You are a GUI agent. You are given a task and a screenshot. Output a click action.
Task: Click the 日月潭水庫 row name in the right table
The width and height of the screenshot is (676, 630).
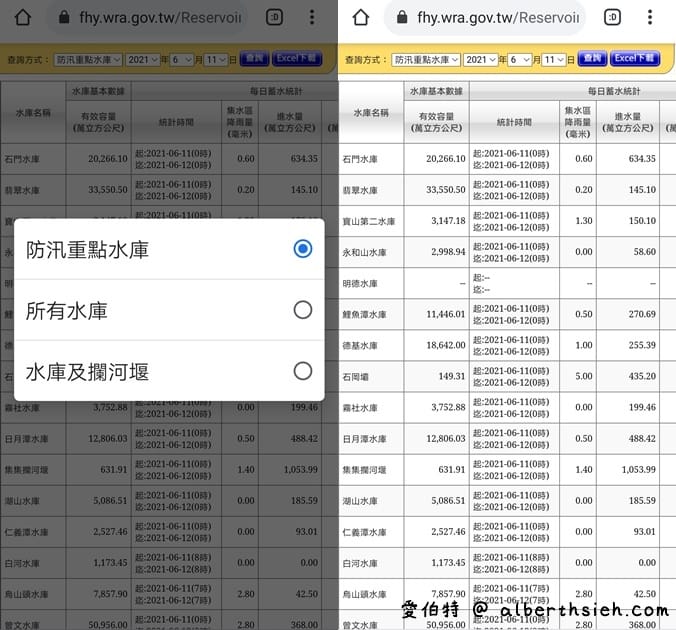pos(364,439)
